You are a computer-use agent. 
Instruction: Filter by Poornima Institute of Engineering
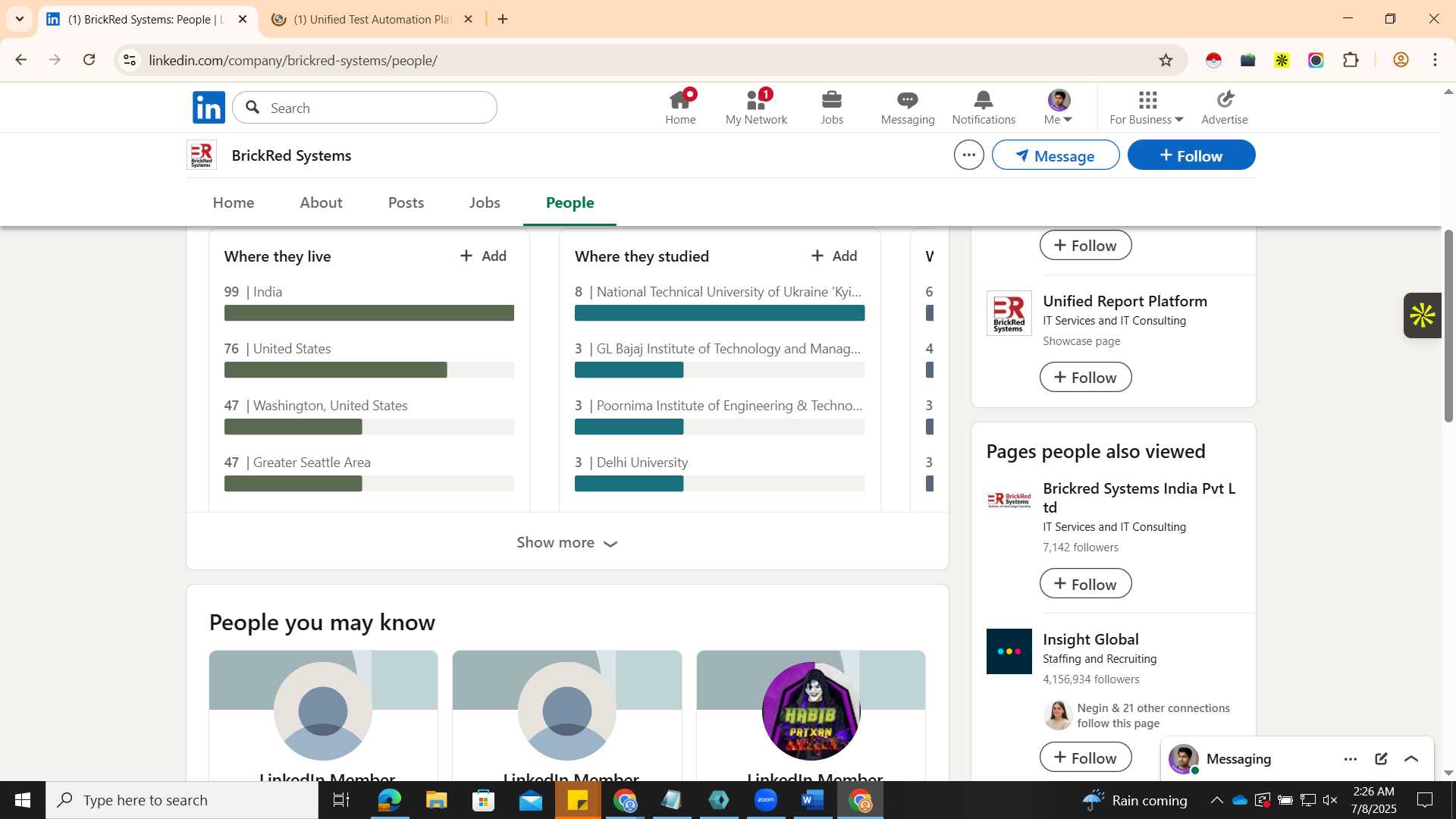coord(720,416)
